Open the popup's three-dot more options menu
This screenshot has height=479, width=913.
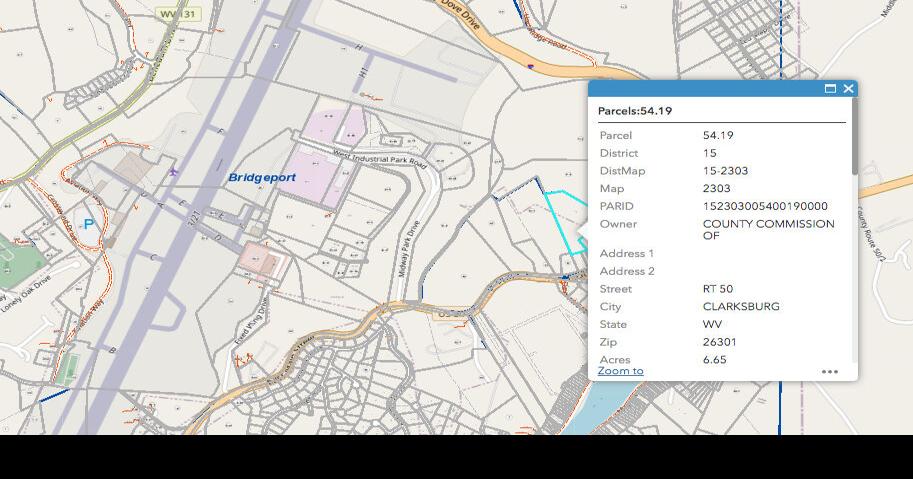click(x=829, y=372)
